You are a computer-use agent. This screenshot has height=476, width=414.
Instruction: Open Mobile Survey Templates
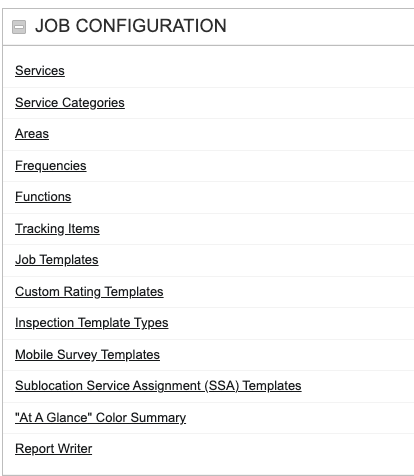tap(87, 355)
